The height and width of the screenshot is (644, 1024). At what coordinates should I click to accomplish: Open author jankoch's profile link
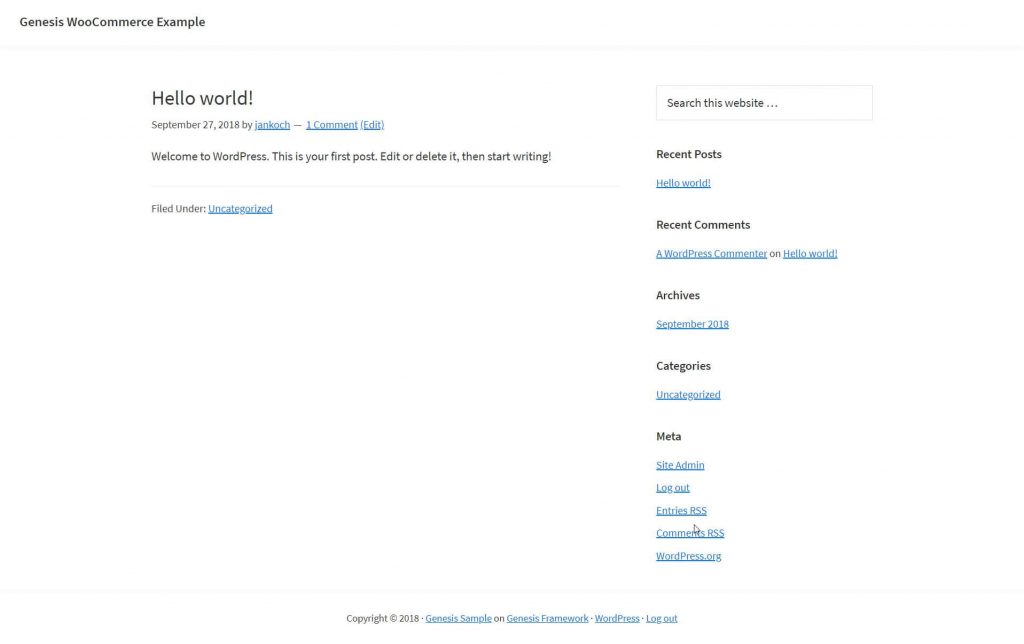click(272, 125)
